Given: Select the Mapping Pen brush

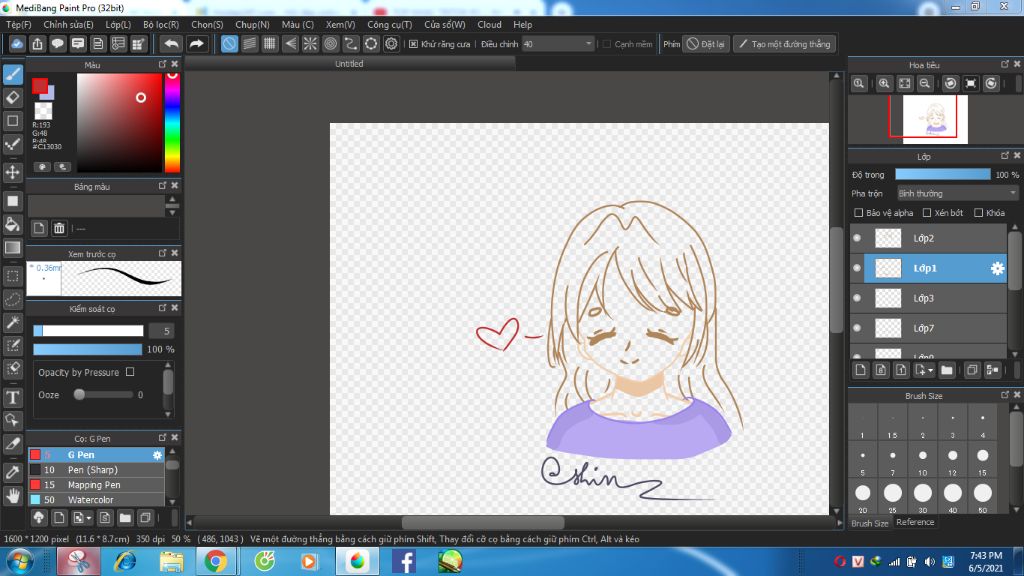Looking at the screenshot, I should pyautogui.click(x=96, y=485).
